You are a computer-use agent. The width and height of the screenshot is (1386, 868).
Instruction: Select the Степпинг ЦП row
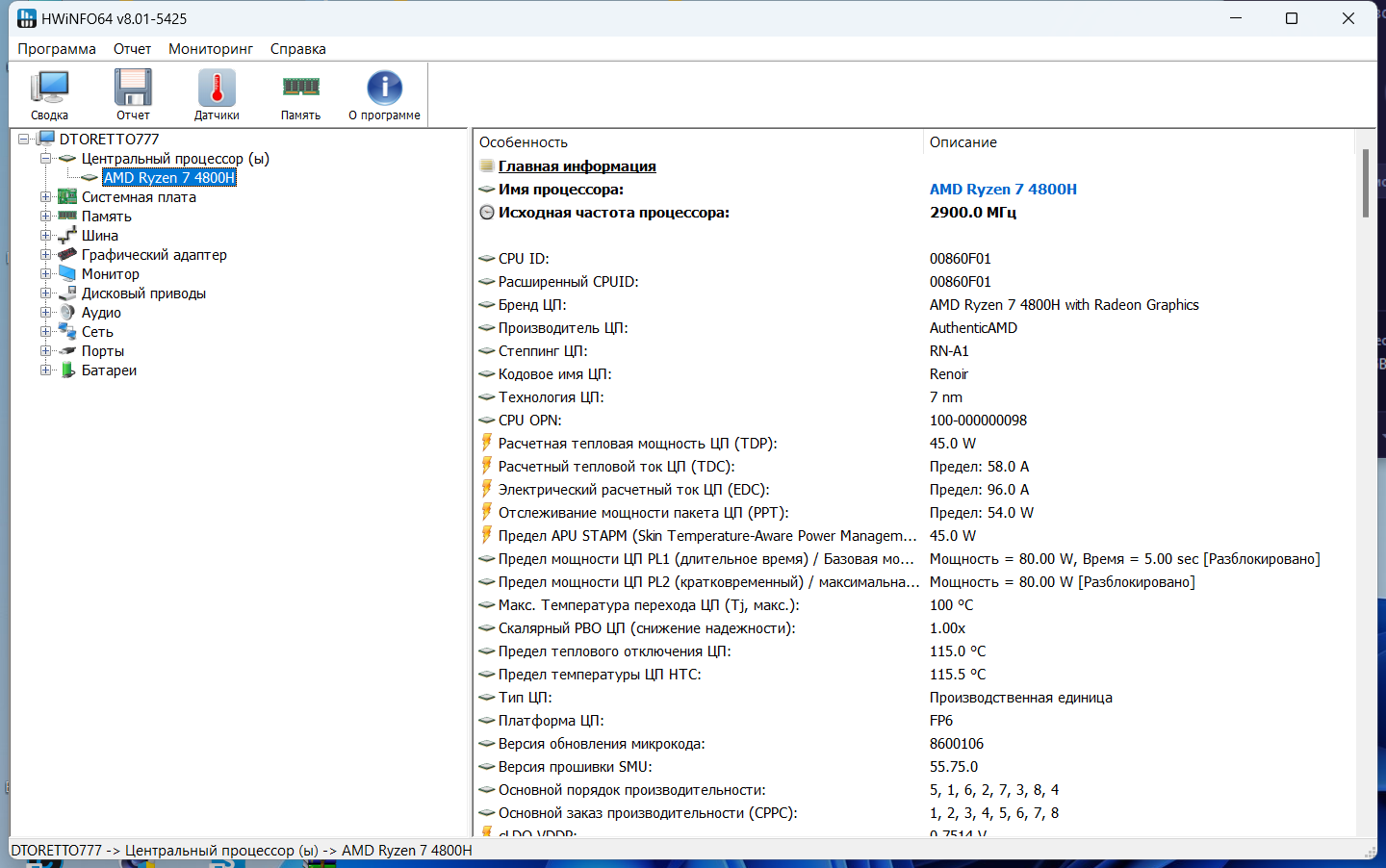click(914, 350)
